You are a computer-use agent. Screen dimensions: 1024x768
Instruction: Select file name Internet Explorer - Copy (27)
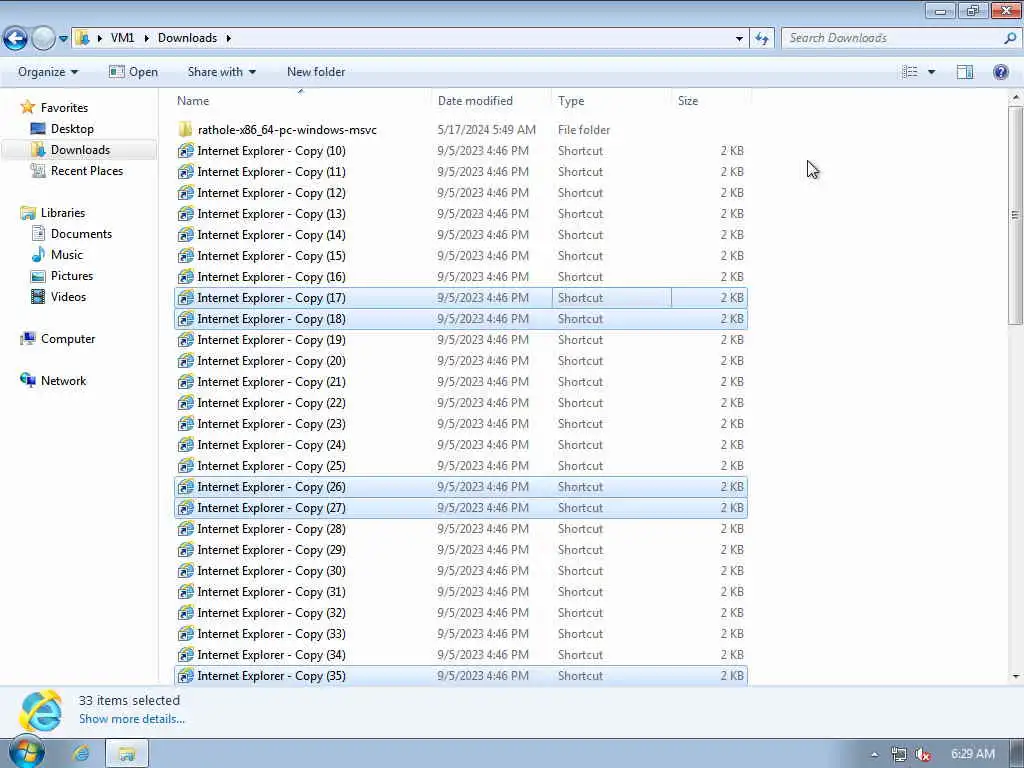(272, 508)
